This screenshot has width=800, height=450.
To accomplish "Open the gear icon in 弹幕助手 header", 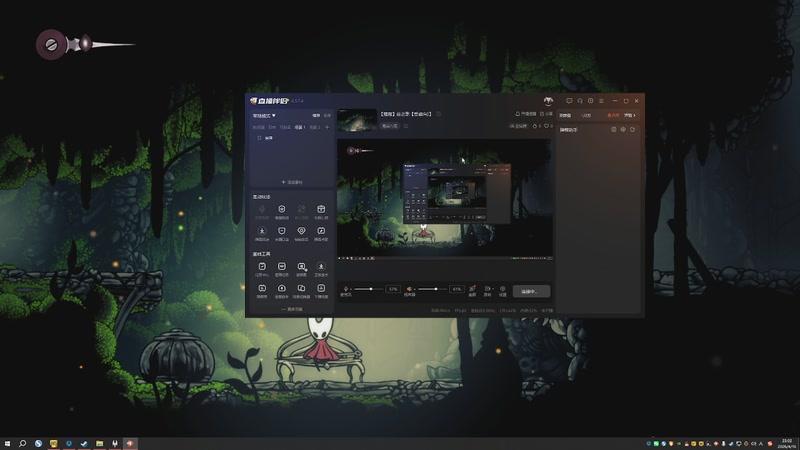I will tap(623, 130).
